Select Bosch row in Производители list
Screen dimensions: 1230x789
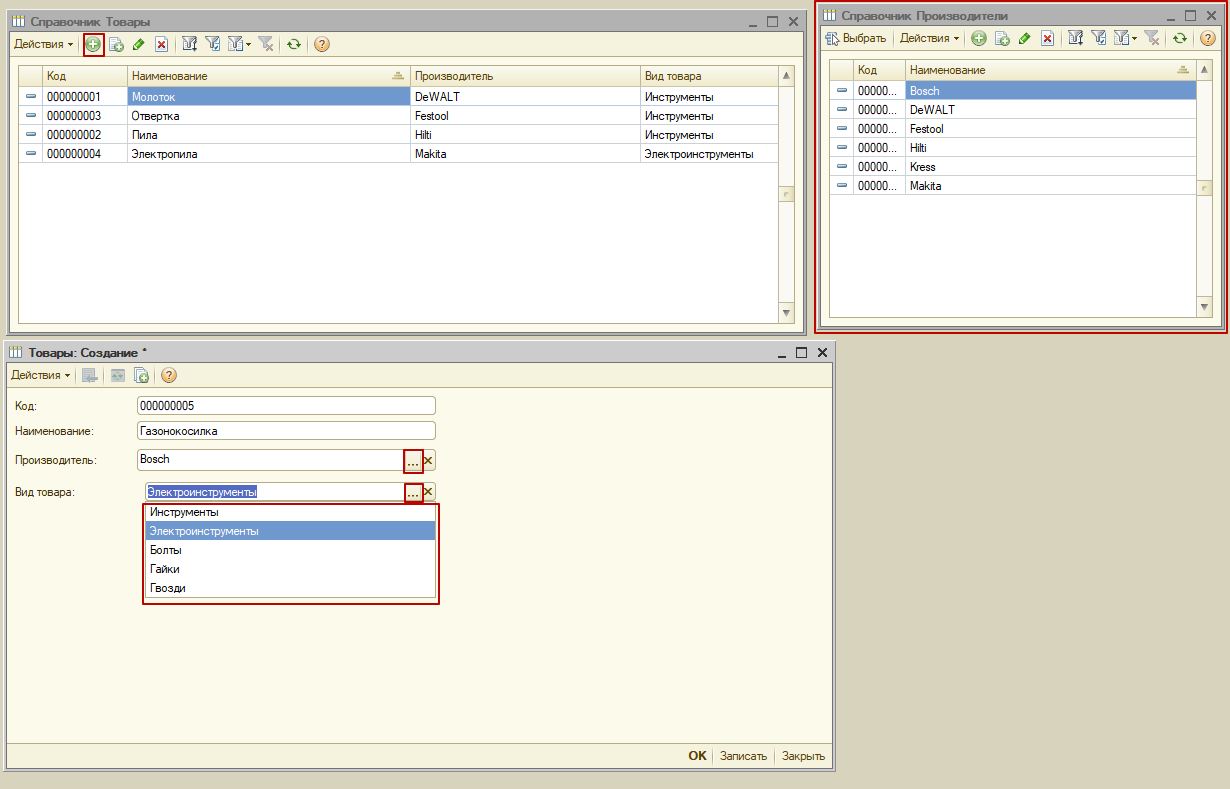coord(1013,91)
